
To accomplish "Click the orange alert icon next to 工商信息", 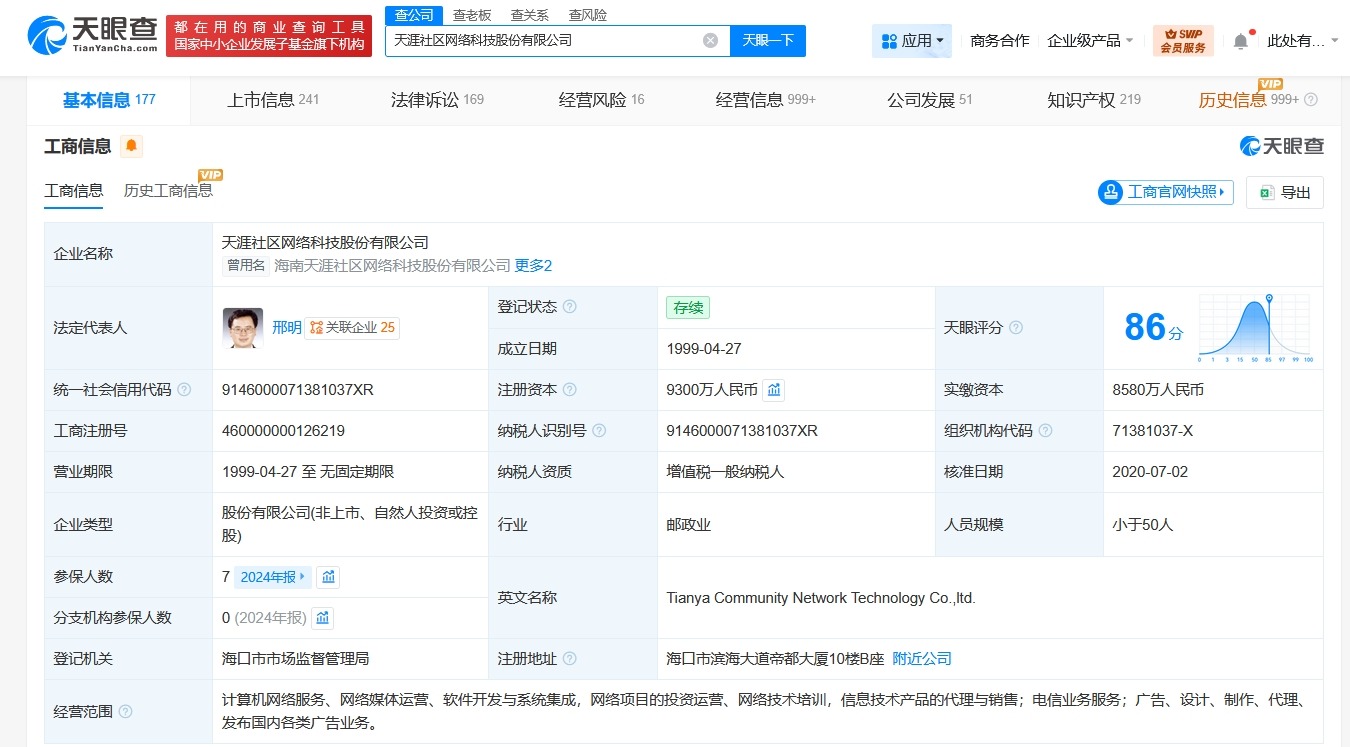I will [129, 146].
